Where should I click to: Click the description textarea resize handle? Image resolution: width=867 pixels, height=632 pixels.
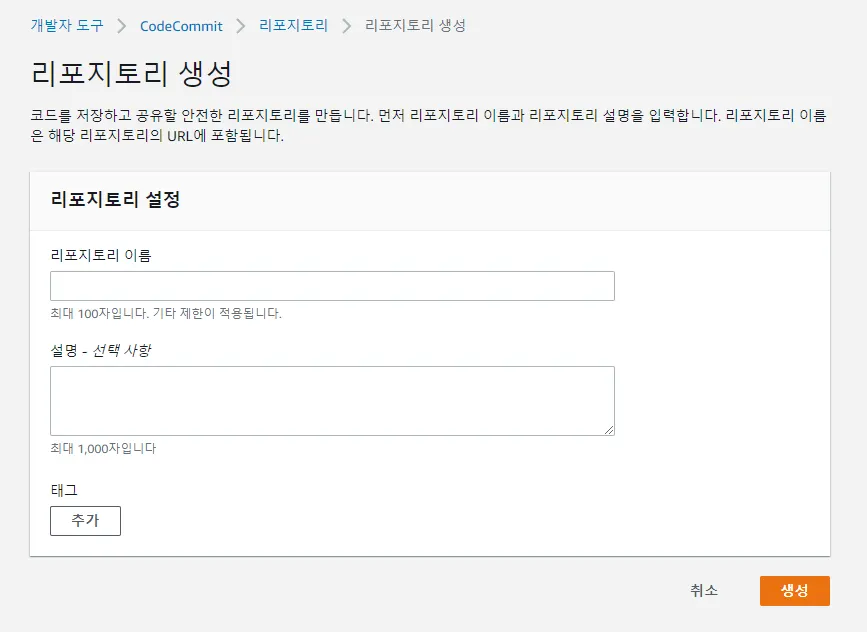(x=609, y=430)
